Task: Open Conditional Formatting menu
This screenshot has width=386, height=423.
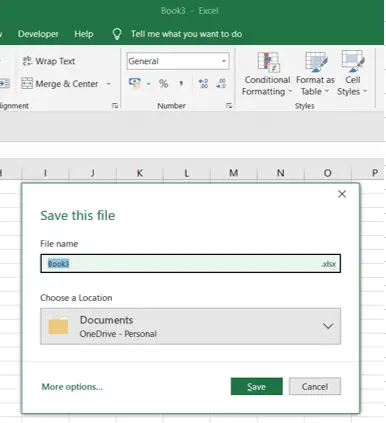Action: pos(267,74)
